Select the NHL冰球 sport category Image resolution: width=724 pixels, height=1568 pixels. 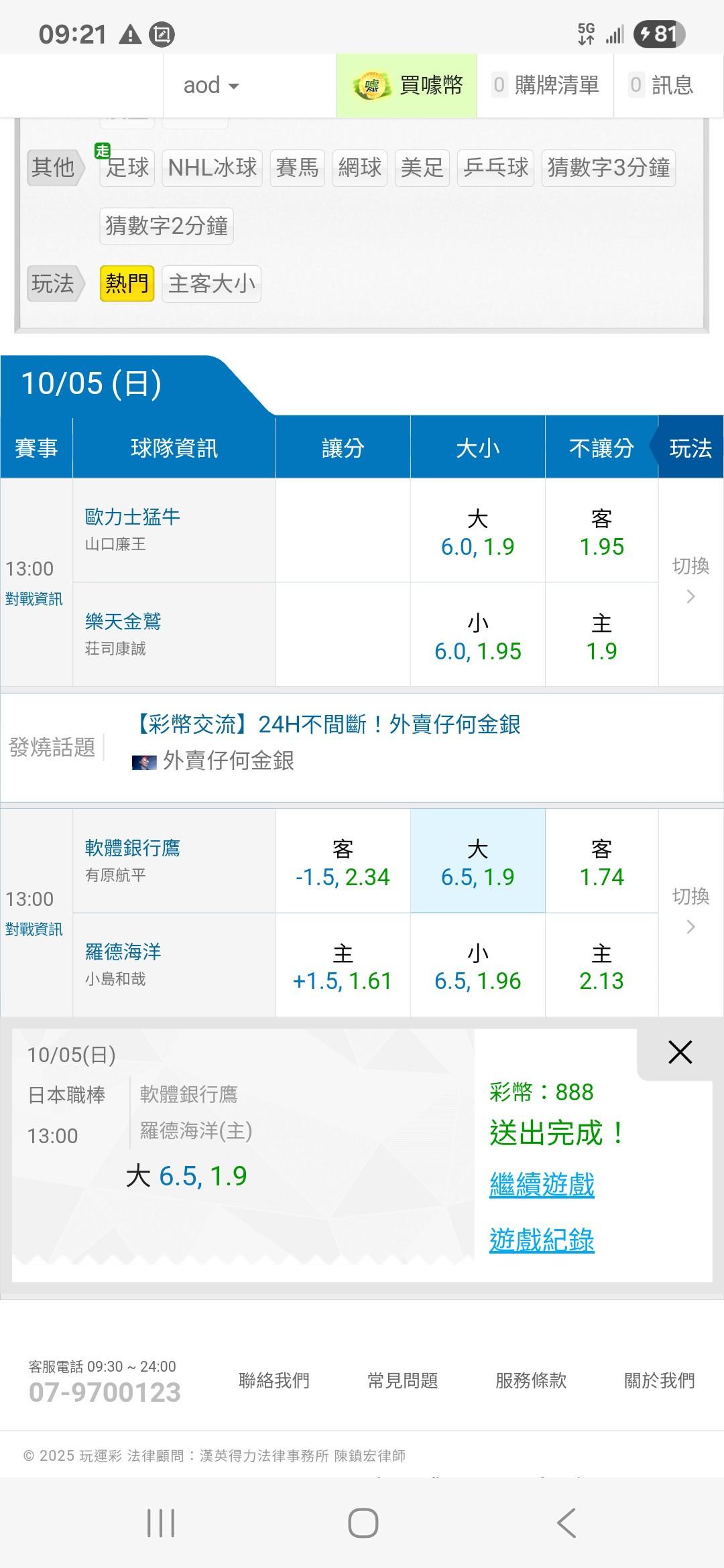click(x=212, y=168)
